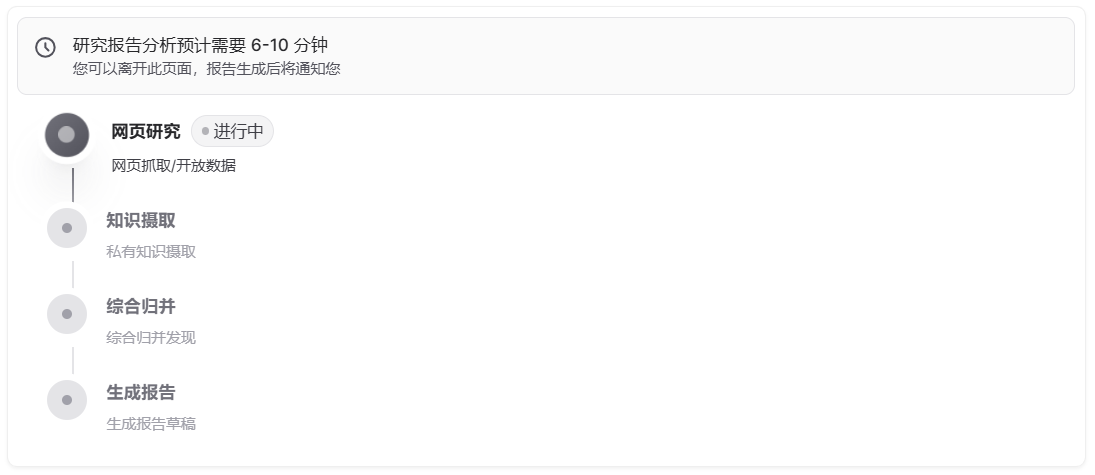Select the 进行中 status badge
This screenshot has height=475, width=1095.
(x=232, y=131)
